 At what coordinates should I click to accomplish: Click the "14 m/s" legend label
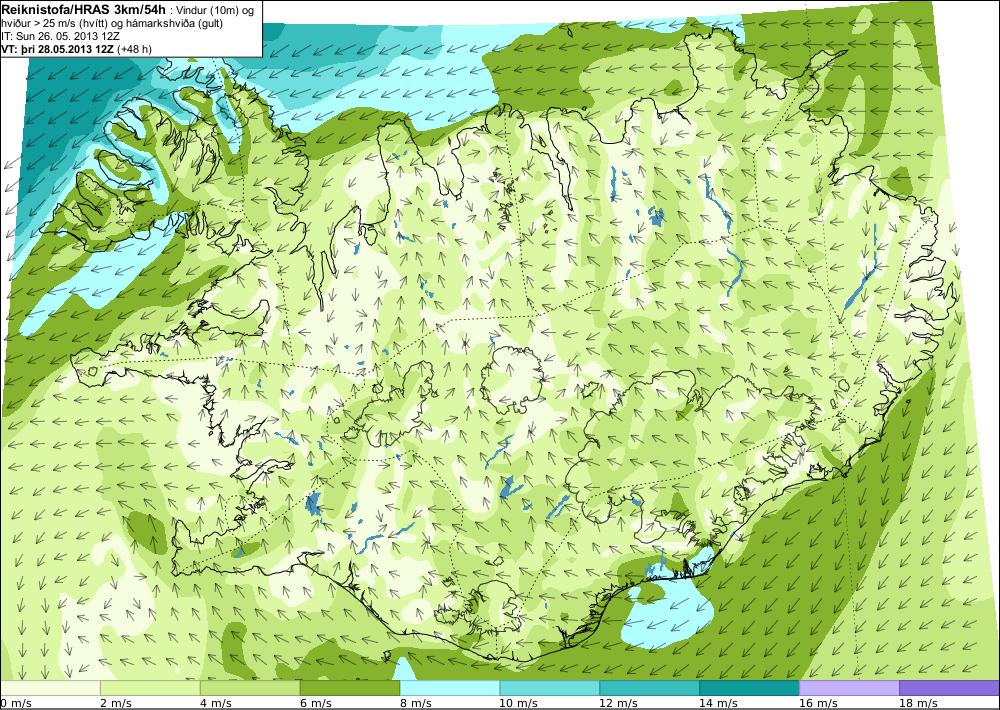718,703
